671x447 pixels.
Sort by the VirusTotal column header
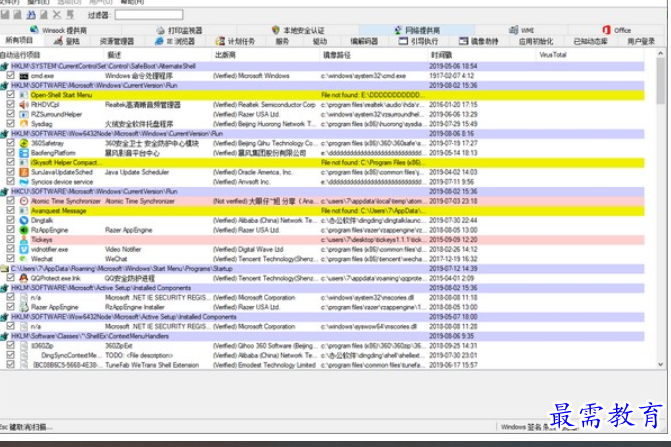click(x=589, y=55)
